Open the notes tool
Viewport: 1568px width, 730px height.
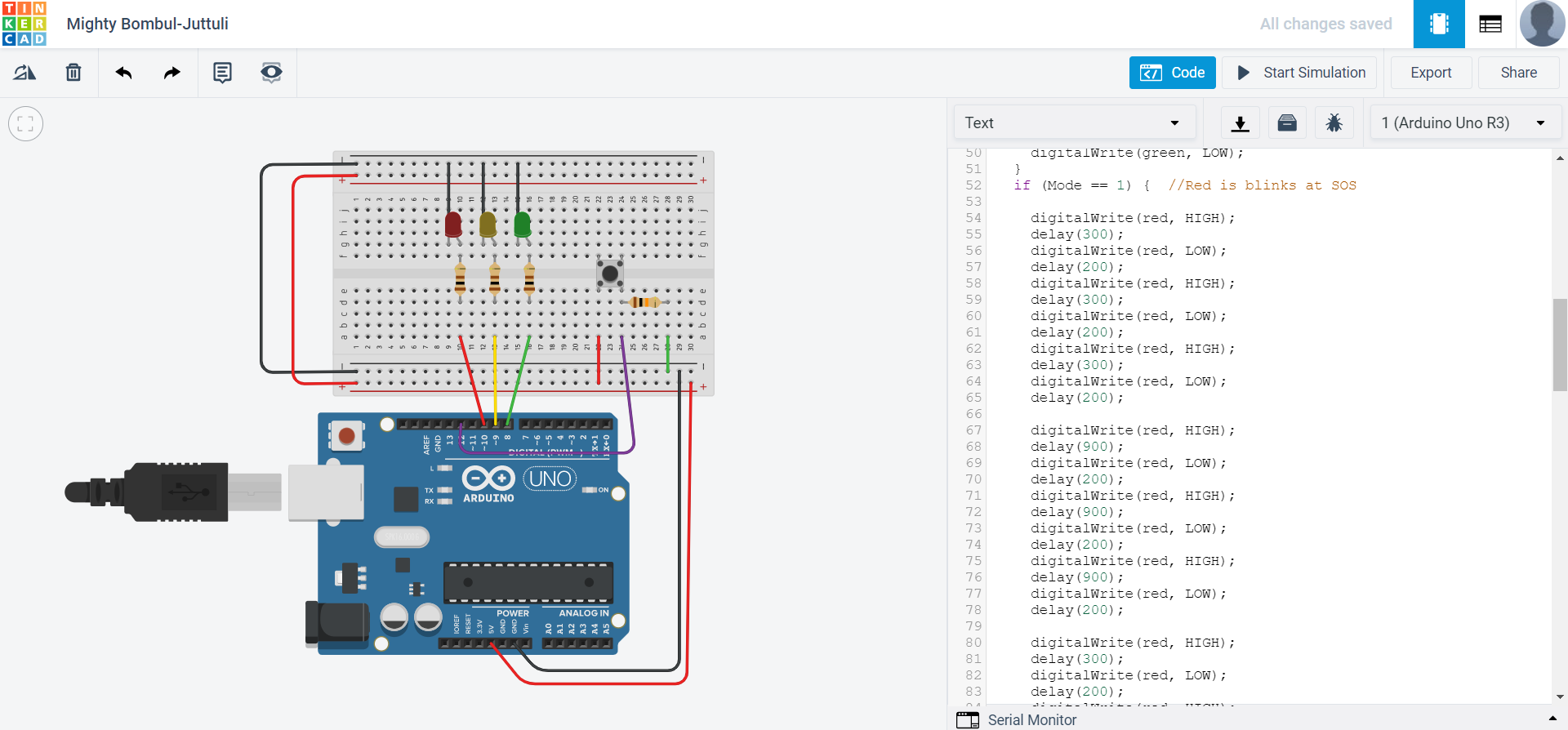(x=222, y=73)
